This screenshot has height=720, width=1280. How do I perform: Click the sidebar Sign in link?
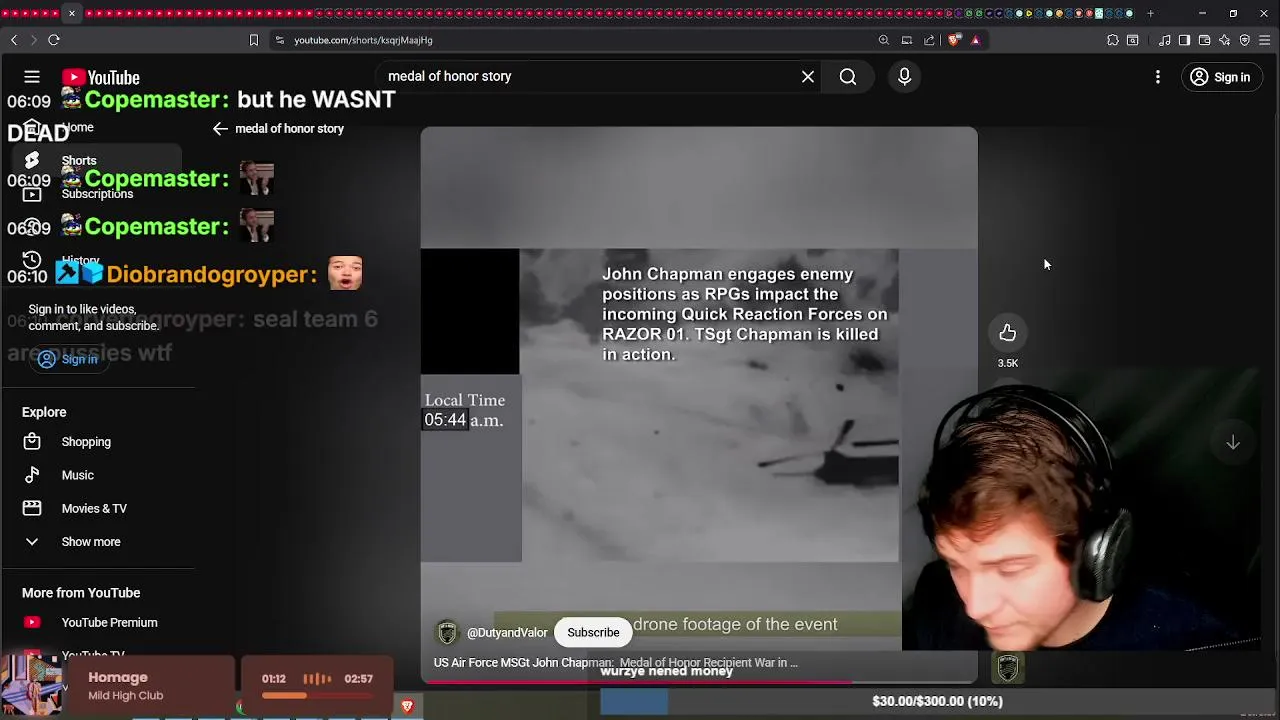click(69, 359)
